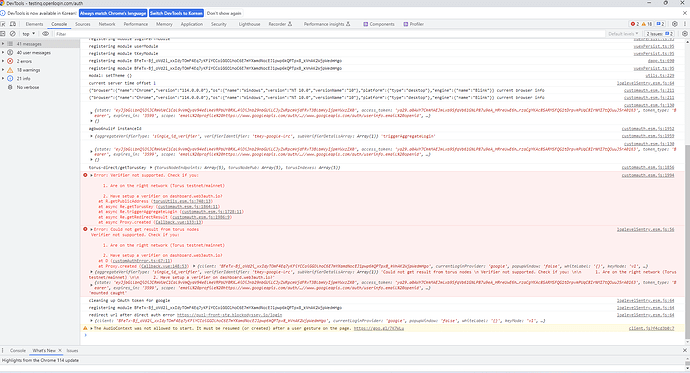Open the Recorder tab
Screen dimensions: 690x373
coord(280,24)
